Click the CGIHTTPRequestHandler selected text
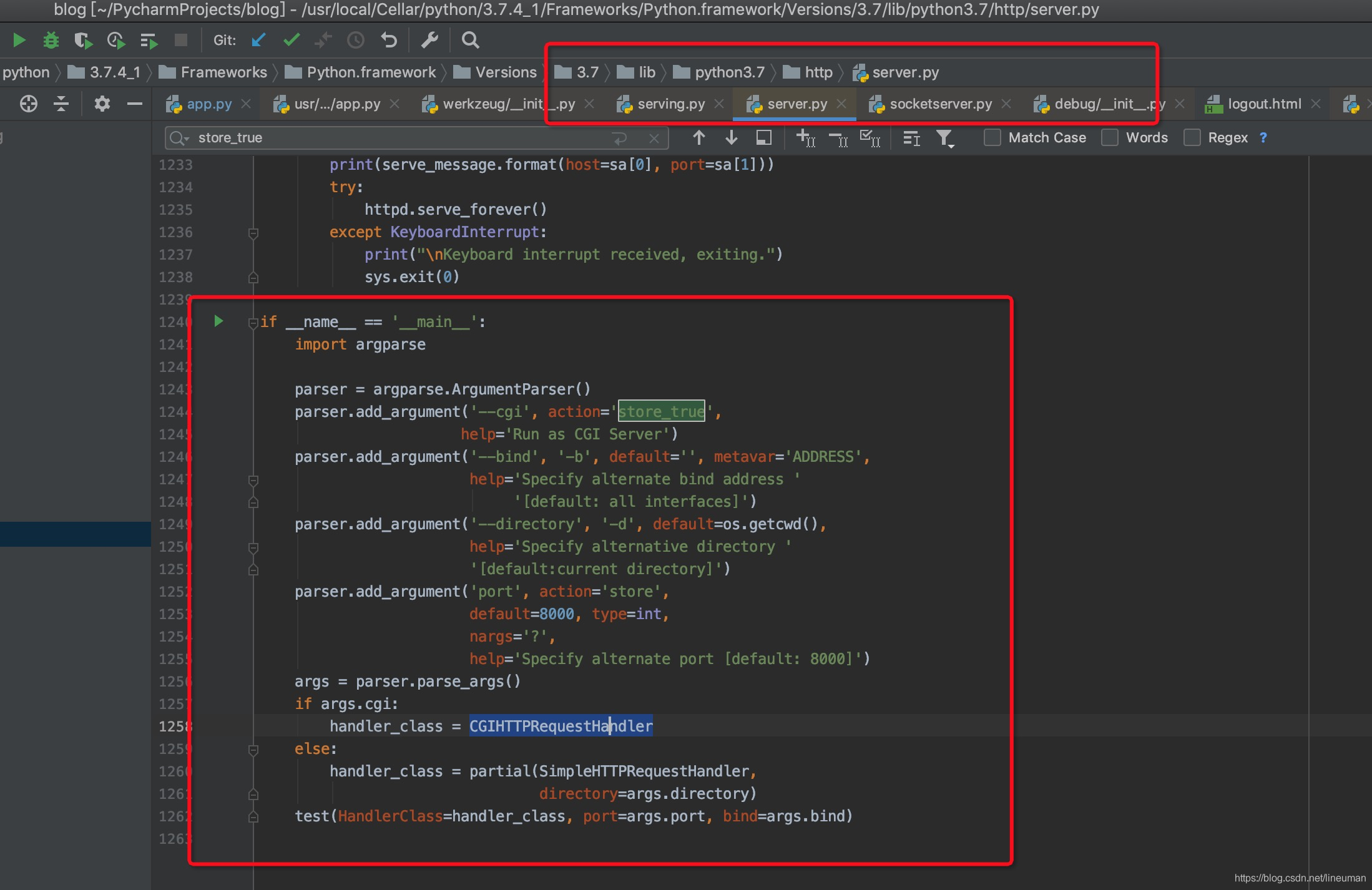This screenshot has width=1372, height=890. click(561, 726)
